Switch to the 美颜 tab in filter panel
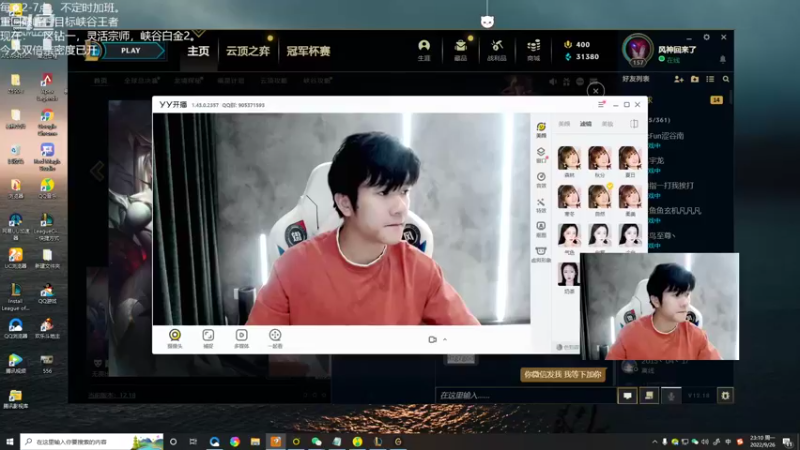800x450 pixels. [564, 124]
